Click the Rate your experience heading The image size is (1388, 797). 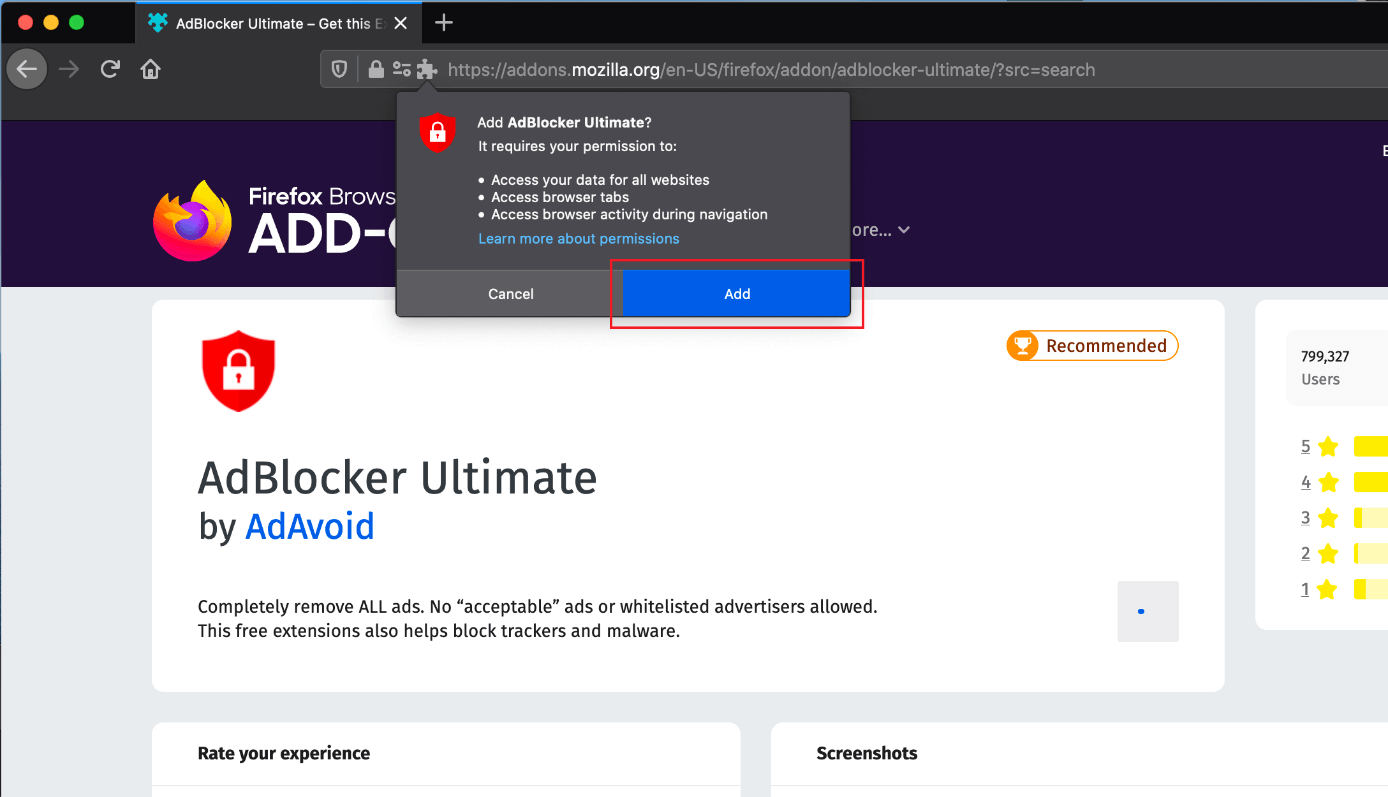[x=284, y=753]
